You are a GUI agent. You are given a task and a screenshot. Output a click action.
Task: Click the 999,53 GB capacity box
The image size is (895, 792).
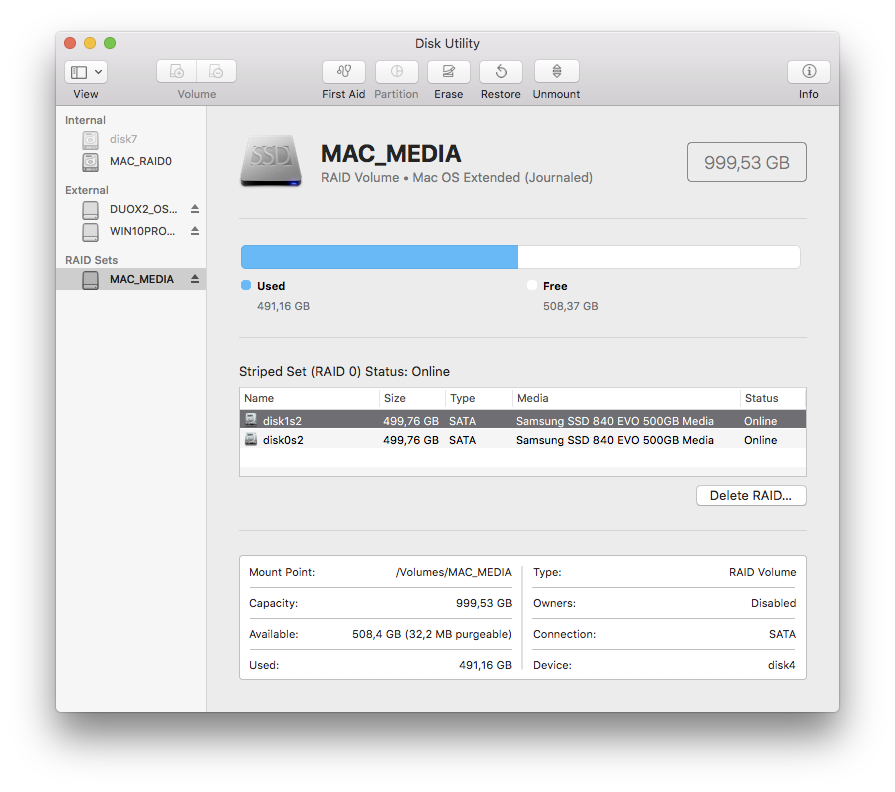(747, 162)
